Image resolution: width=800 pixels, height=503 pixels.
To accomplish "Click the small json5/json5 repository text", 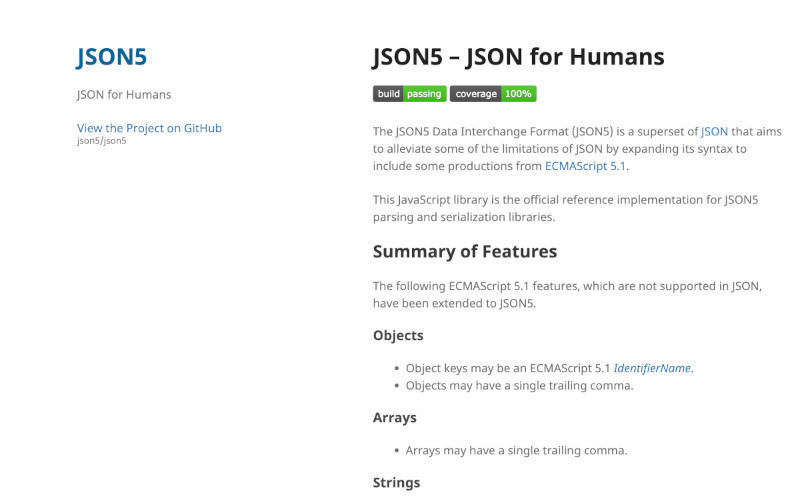I will (x=102, y=141).
